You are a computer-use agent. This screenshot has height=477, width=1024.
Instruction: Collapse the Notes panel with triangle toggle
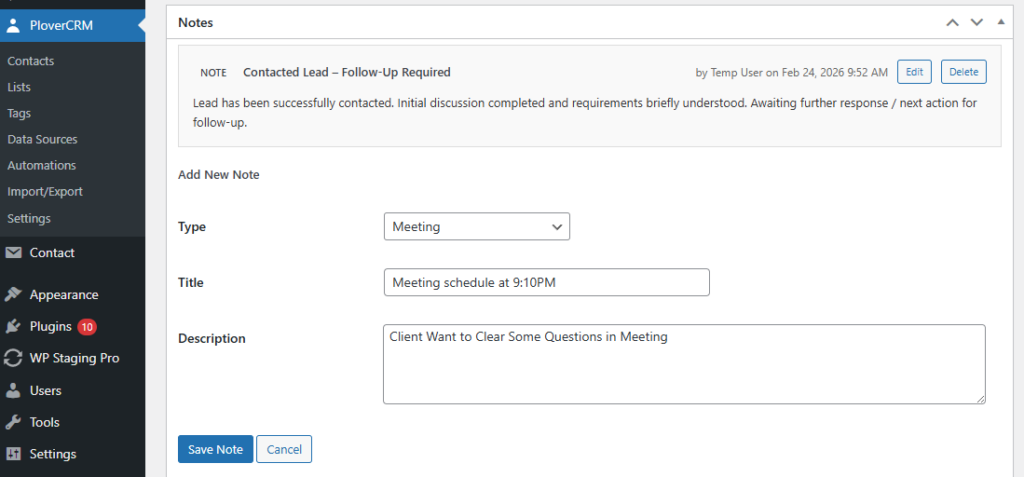(999, 22)
